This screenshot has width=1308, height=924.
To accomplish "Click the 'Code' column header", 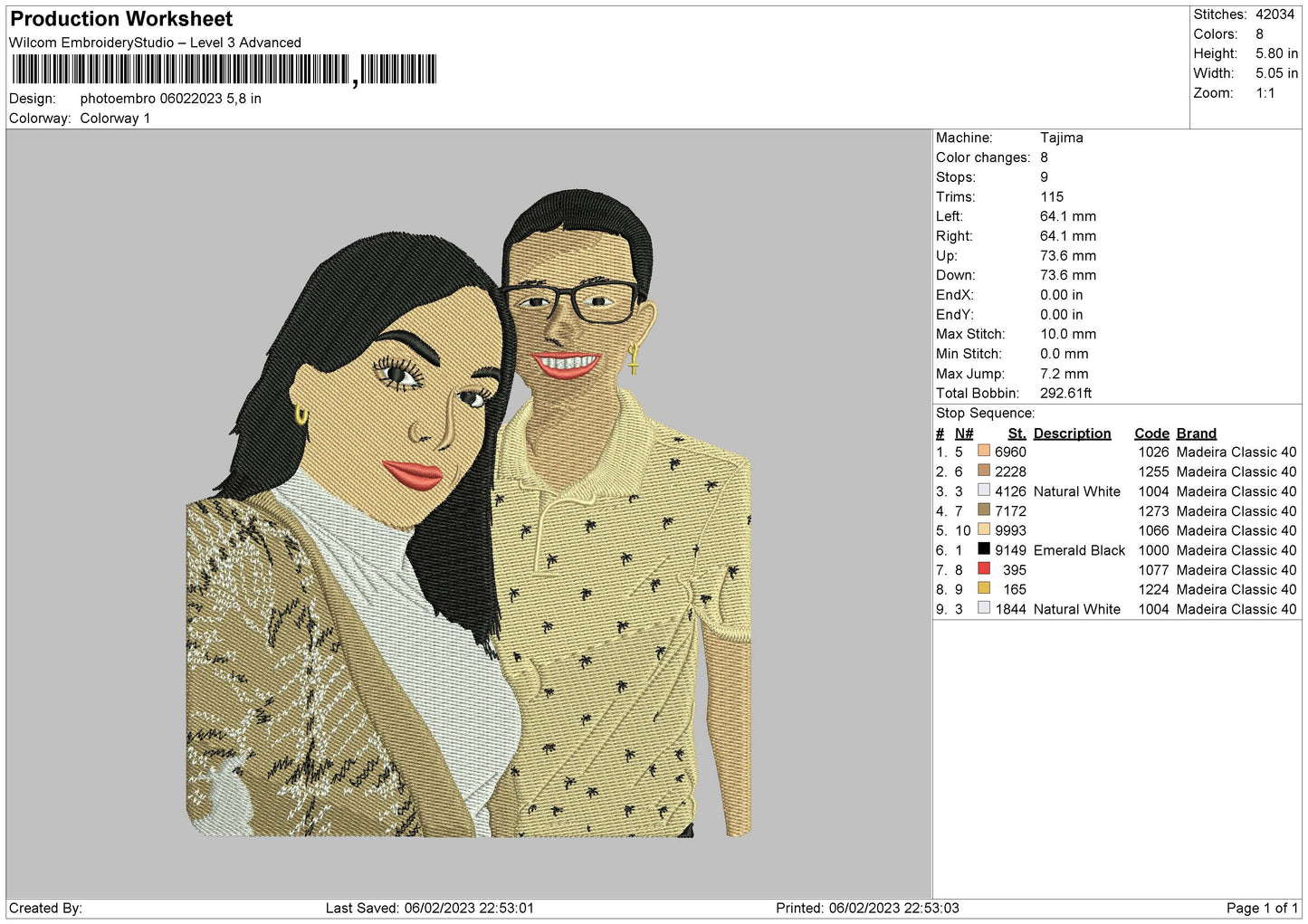I will click(x=1151, y=433).
